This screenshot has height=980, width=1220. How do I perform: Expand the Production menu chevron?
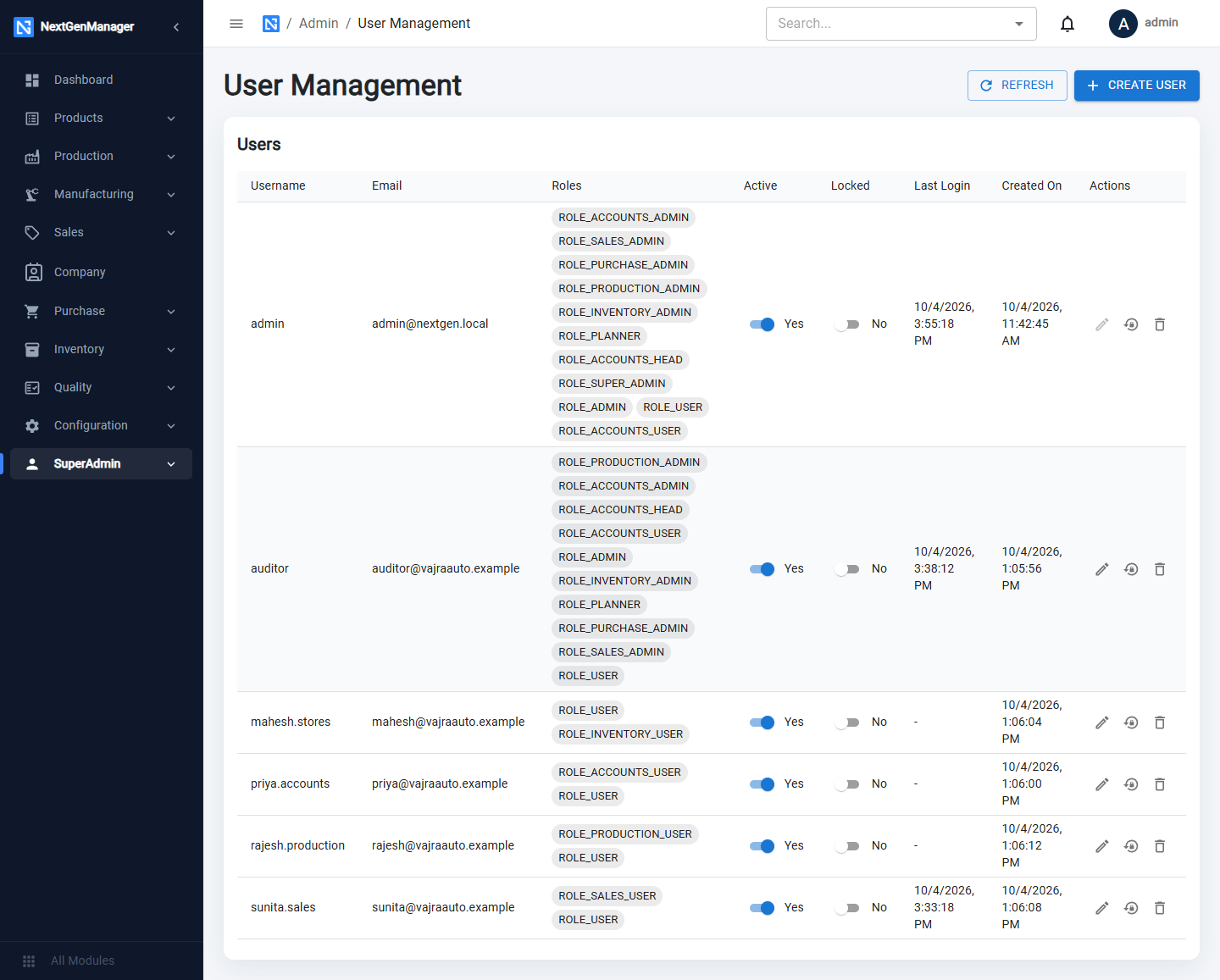(x=171, y=157)
